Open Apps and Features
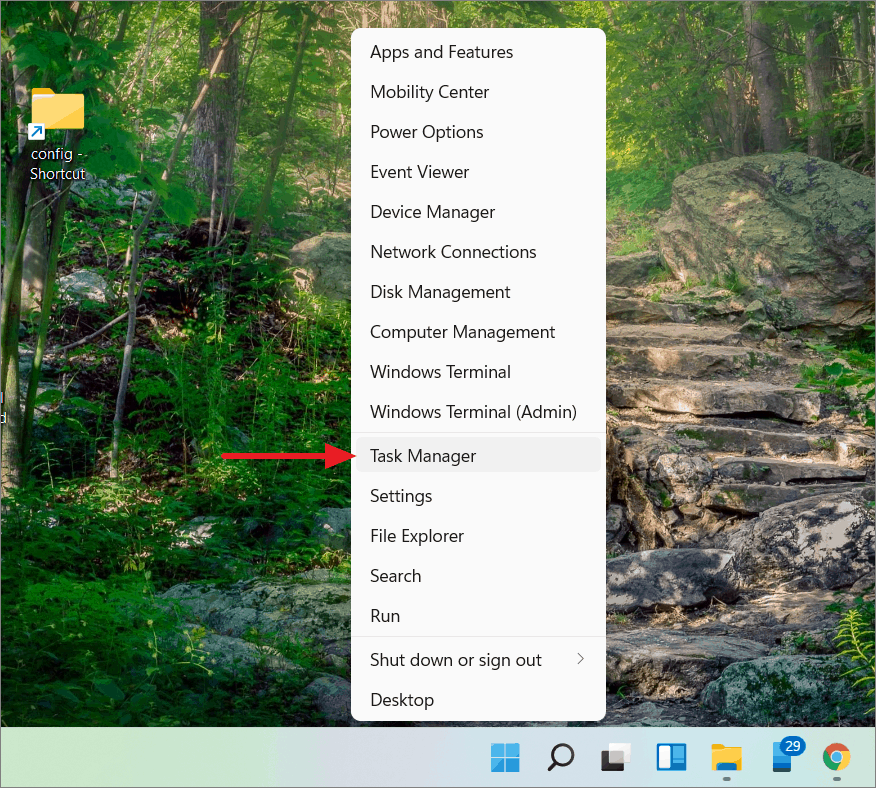876x788 pixels. coord(441,51)
